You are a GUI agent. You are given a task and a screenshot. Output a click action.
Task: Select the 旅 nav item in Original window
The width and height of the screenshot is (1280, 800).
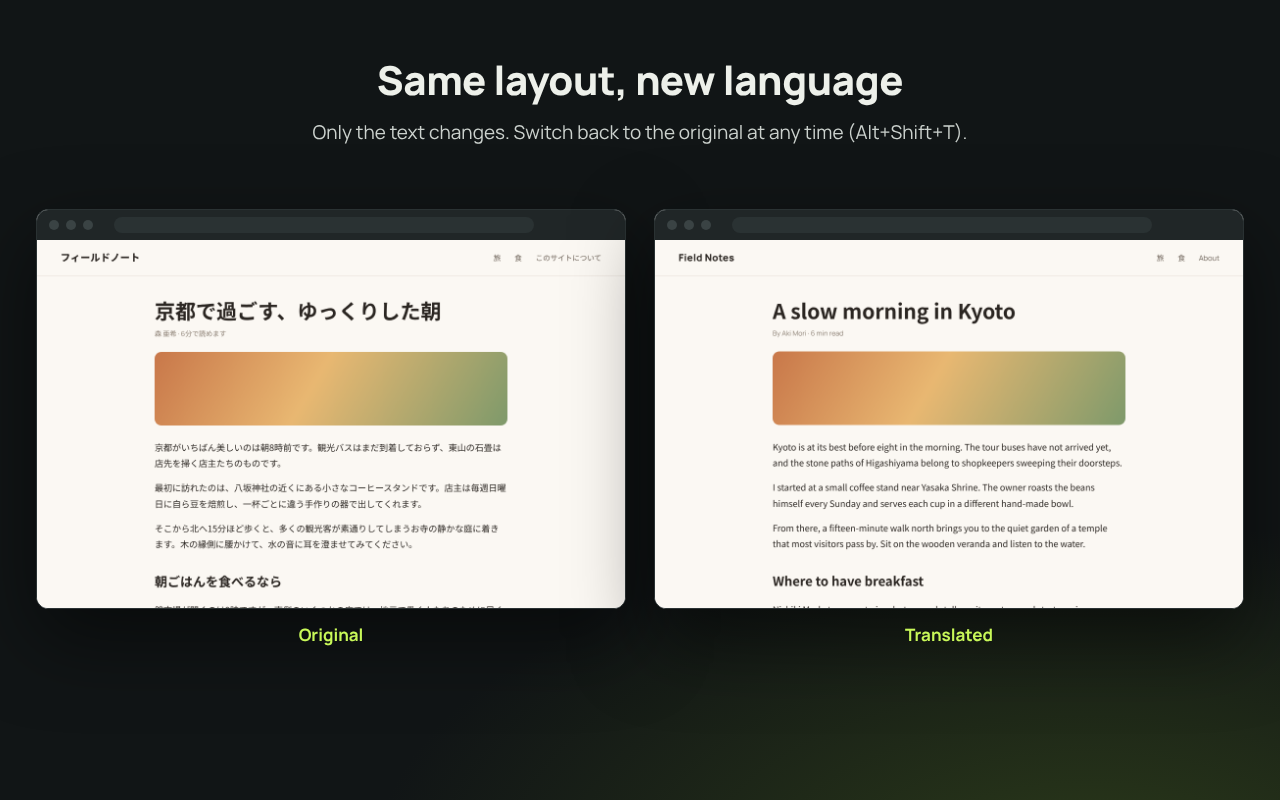click(x=497, y=258)
